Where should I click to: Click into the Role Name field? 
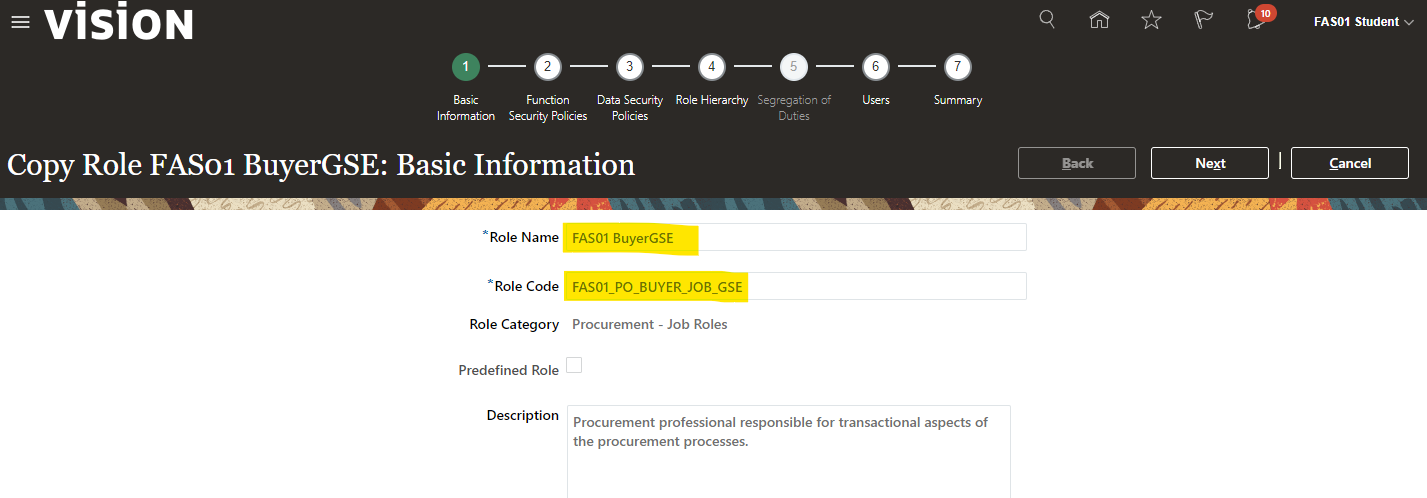coord(795,238)
